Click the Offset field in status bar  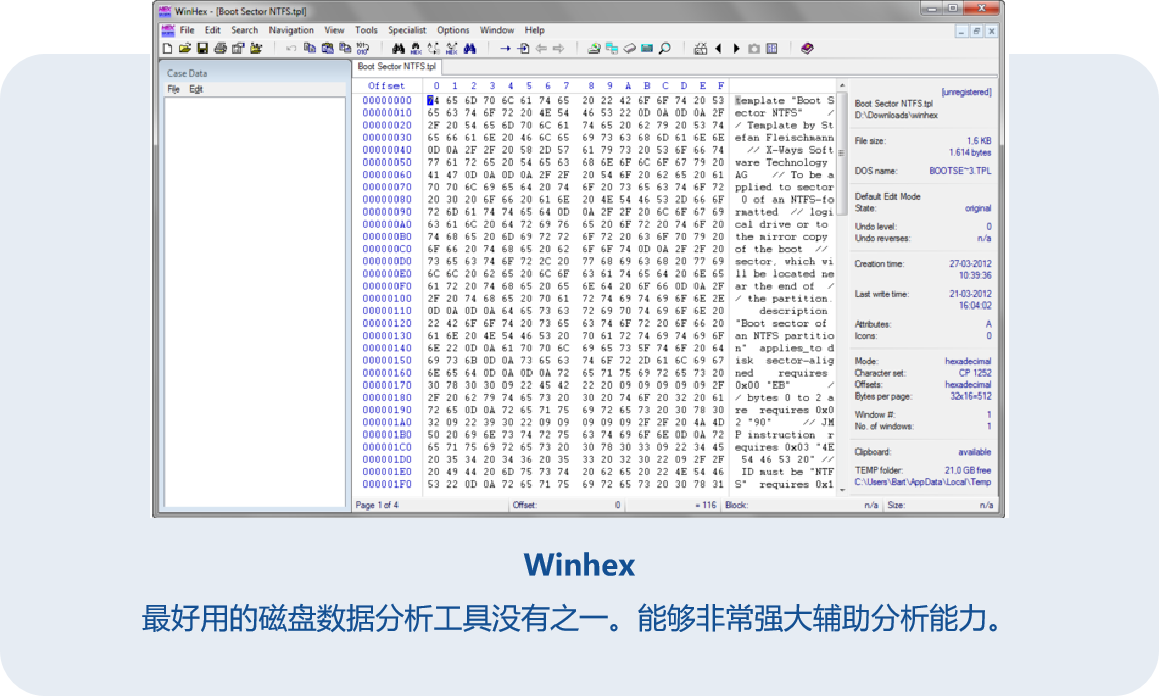click(x=567, y=505)
